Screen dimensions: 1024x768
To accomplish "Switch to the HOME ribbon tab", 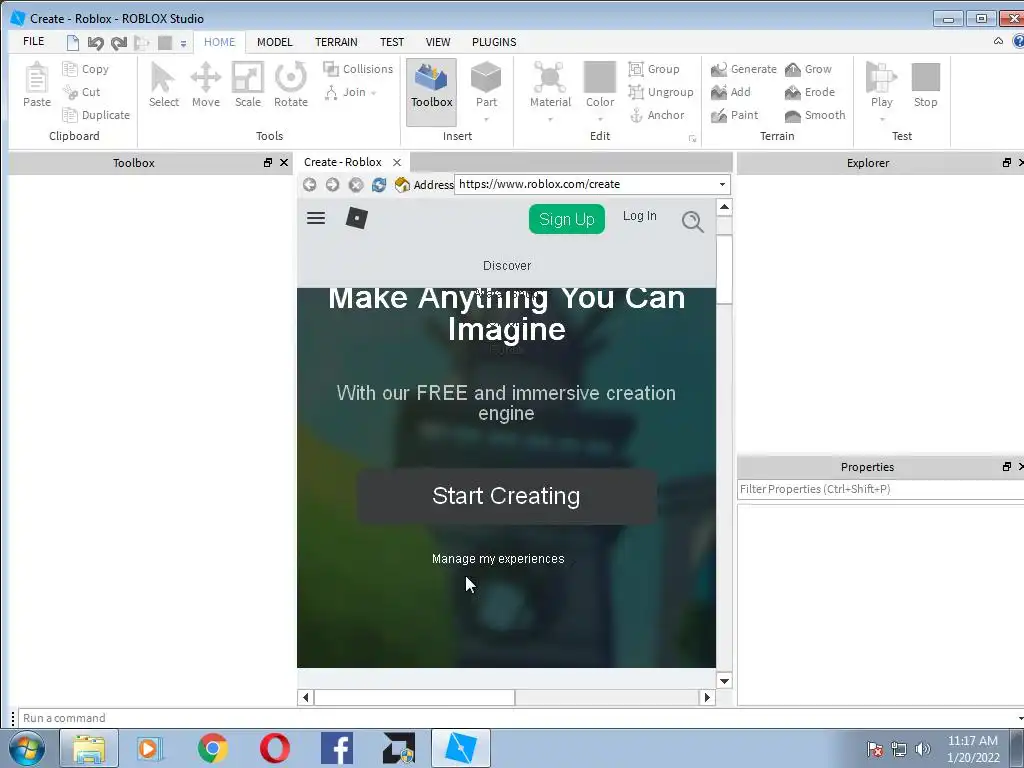I will tap(219, 42).
